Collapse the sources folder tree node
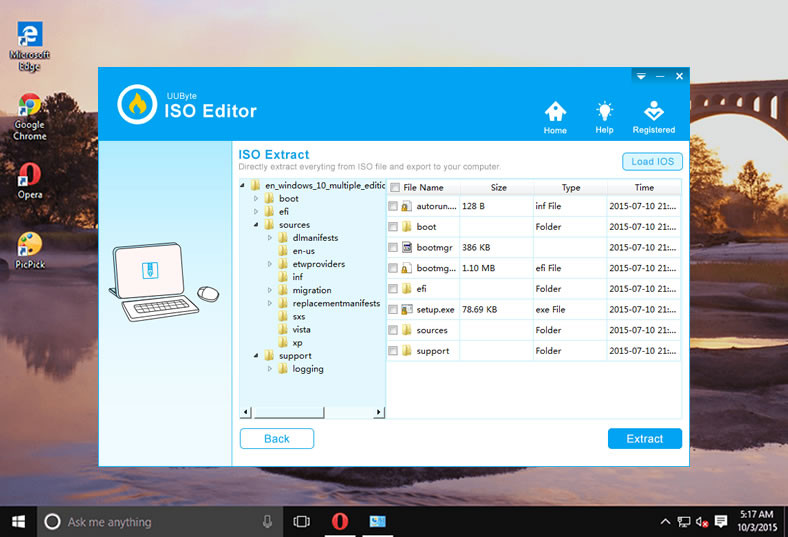The width and height of the screenshot is (788, 537). 256,225
